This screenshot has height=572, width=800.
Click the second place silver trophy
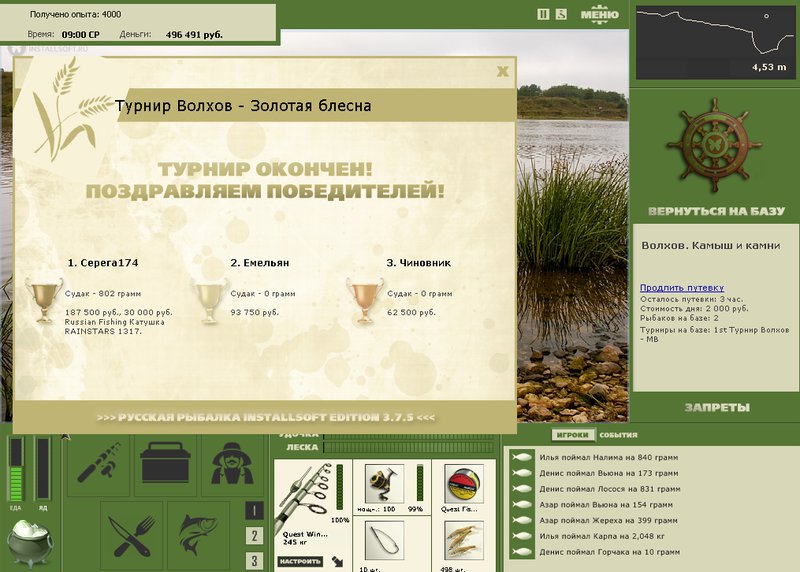(x=209, y=301)
